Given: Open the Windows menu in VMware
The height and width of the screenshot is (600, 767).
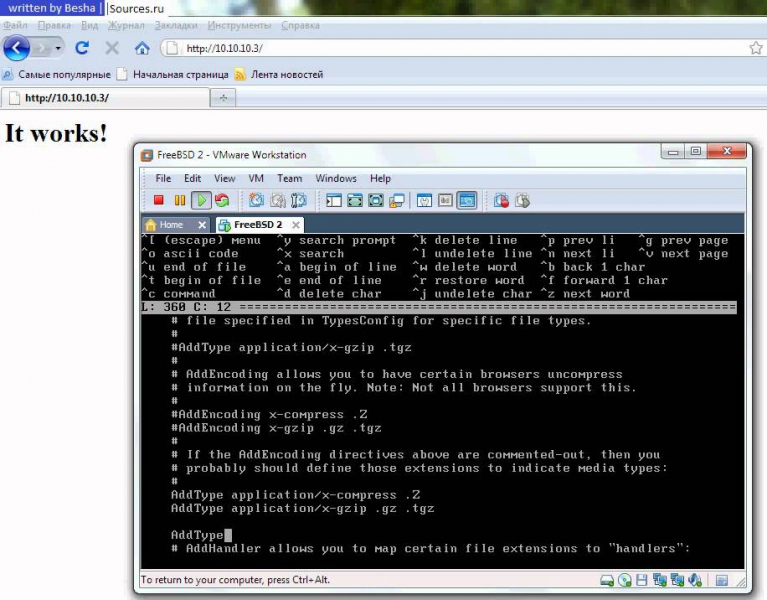Looking at the screenshot, I should point(336,178).
